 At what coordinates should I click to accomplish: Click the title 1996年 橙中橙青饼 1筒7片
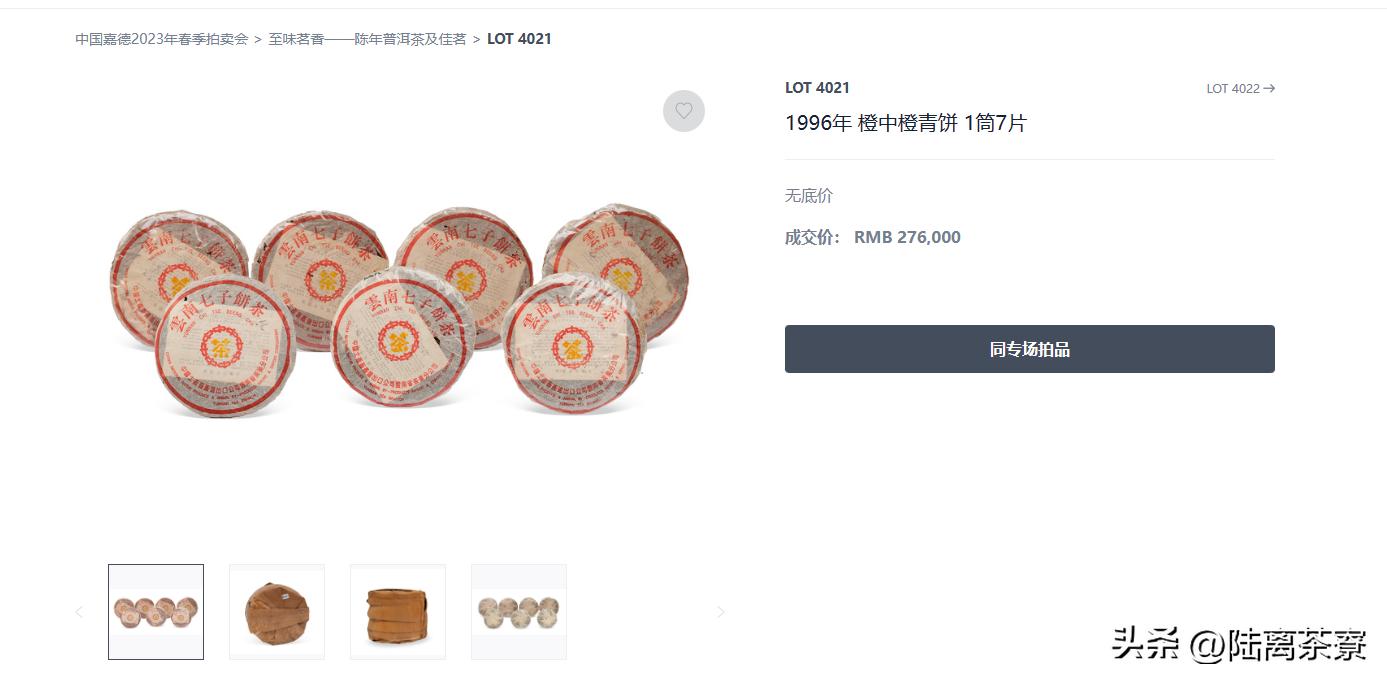pyautogui.click(x=906, y=123)
